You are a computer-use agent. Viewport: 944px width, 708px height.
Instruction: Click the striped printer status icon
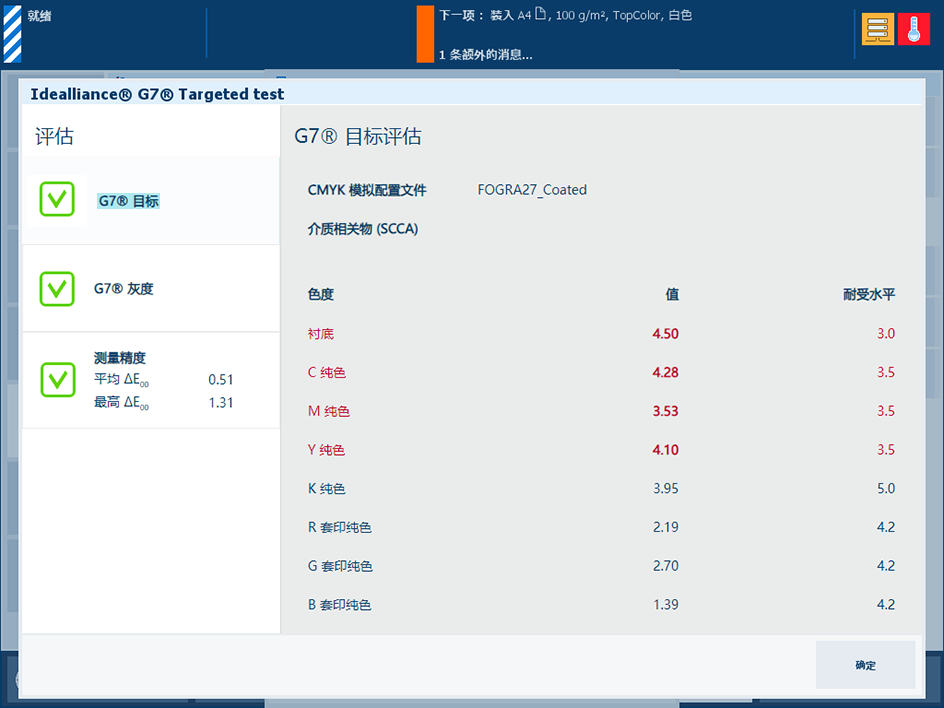[12, 34]
